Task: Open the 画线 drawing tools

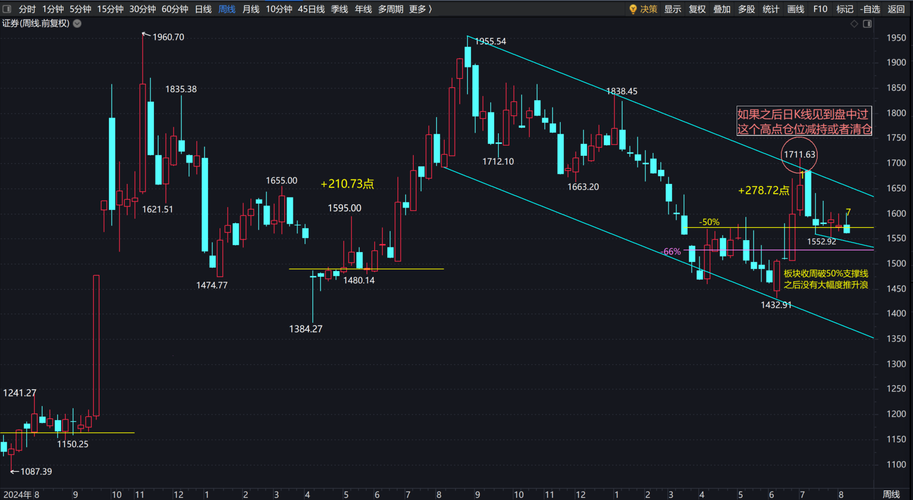Action: click(795, 9)
